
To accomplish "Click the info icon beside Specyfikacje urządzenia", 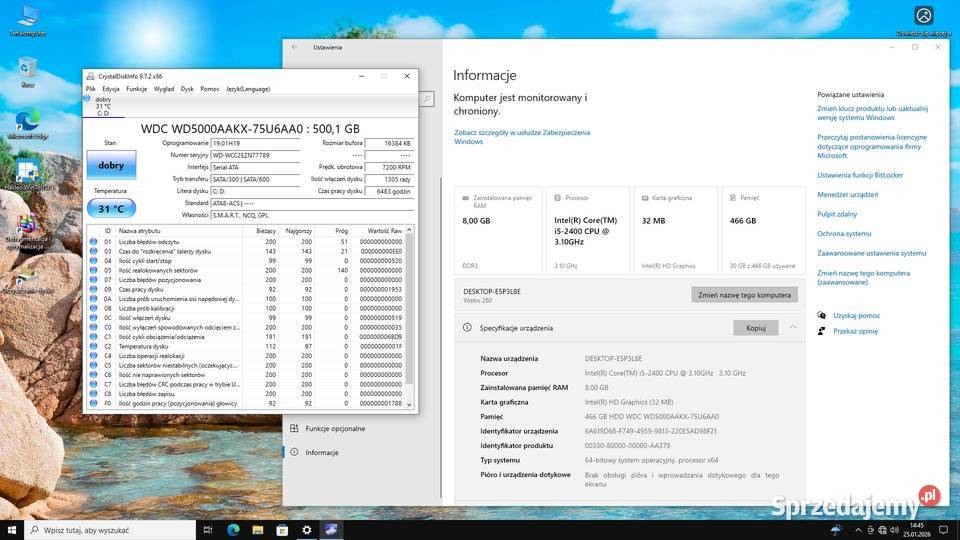I will tap(467, 328).
